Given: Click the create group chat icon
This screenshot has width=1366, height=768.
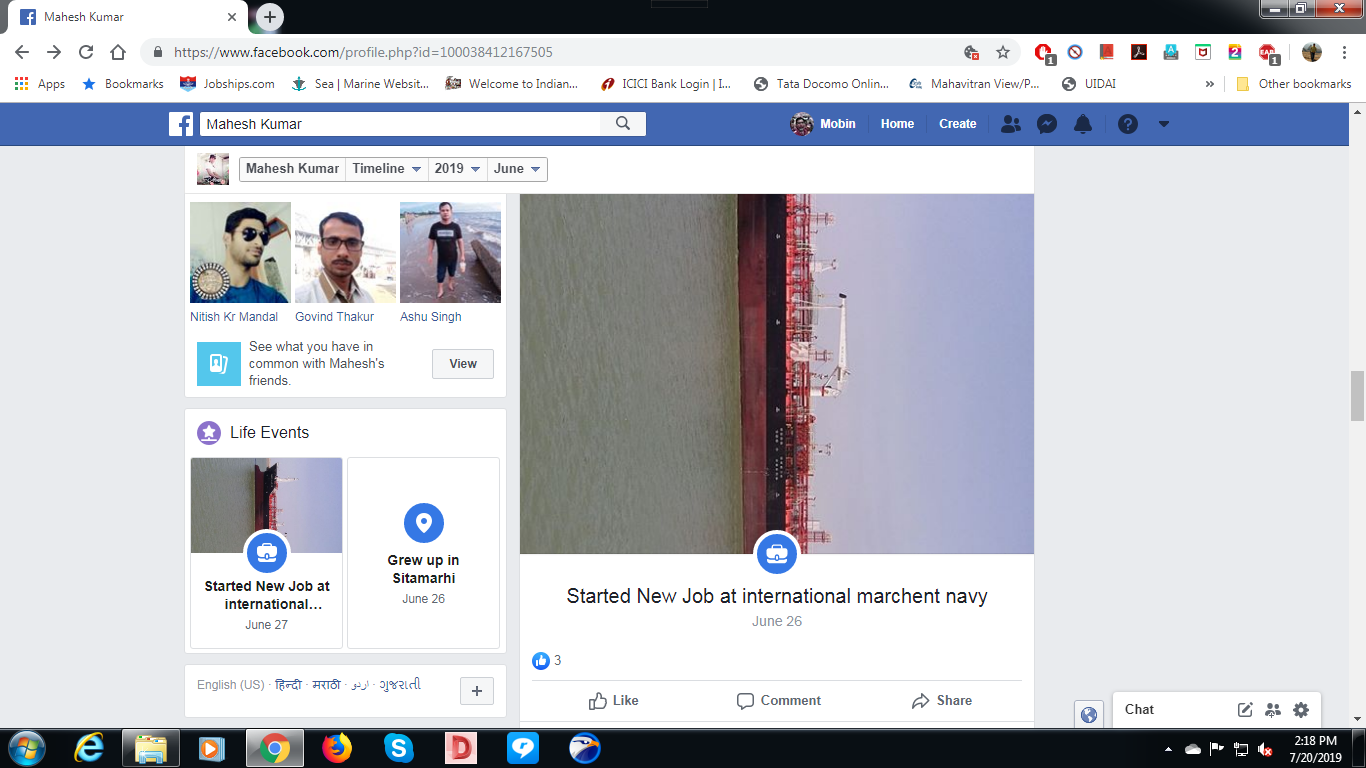Looking at the screenshot, I should 1273,710.
